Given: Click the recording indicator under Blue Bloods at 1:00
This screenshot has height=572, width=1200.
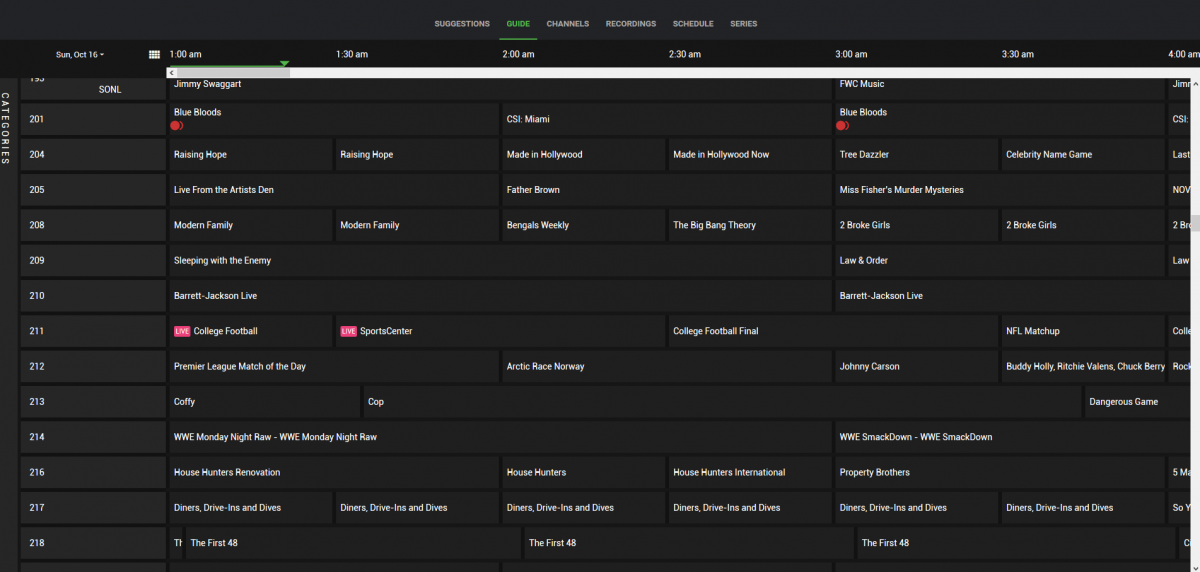Looking at the screenshot, I should 177,126.
